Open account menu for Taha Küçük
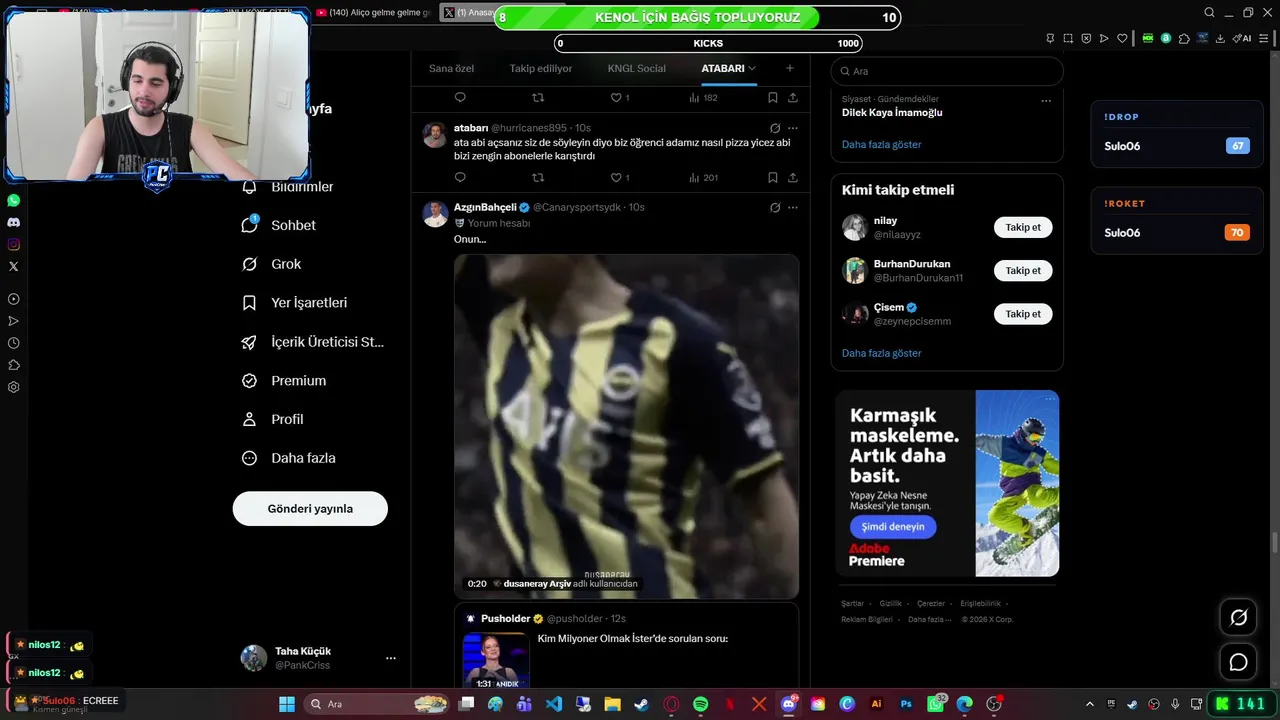1280x720 pixels. (391, 658)
